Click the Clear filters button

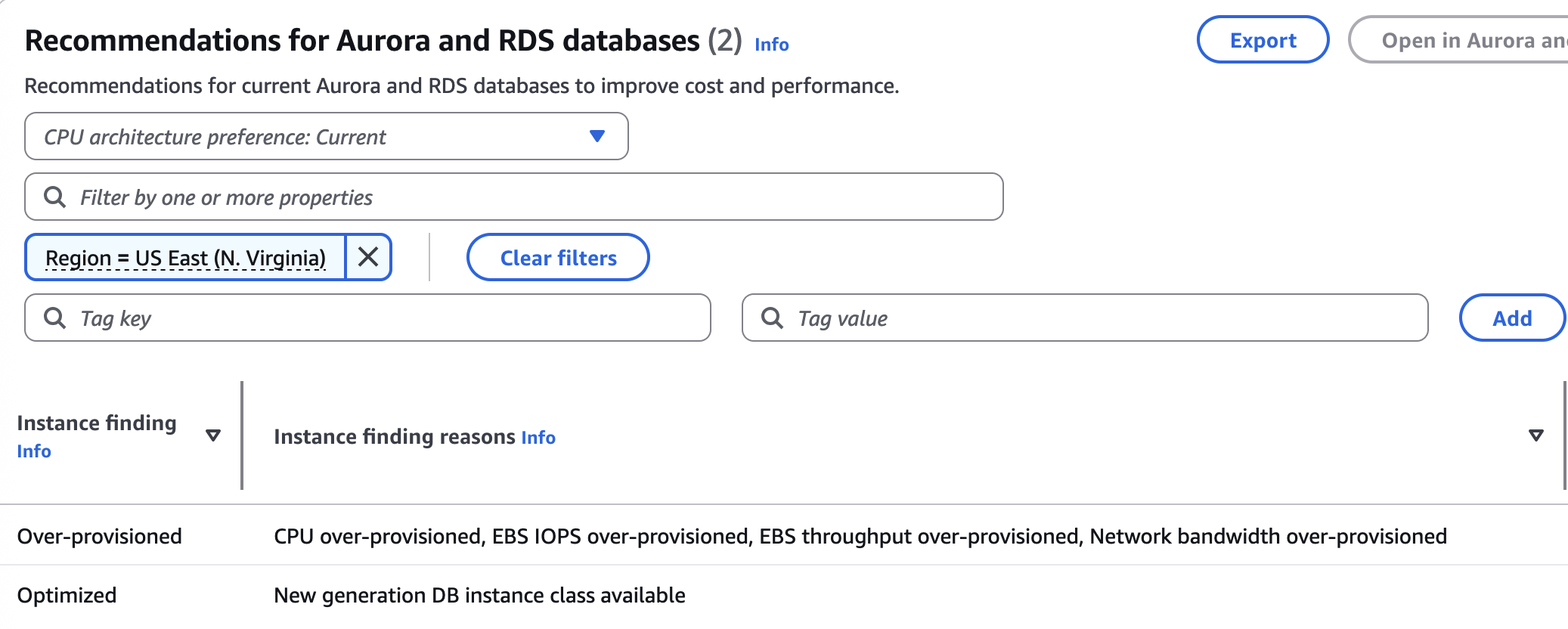tap(558, 258)
